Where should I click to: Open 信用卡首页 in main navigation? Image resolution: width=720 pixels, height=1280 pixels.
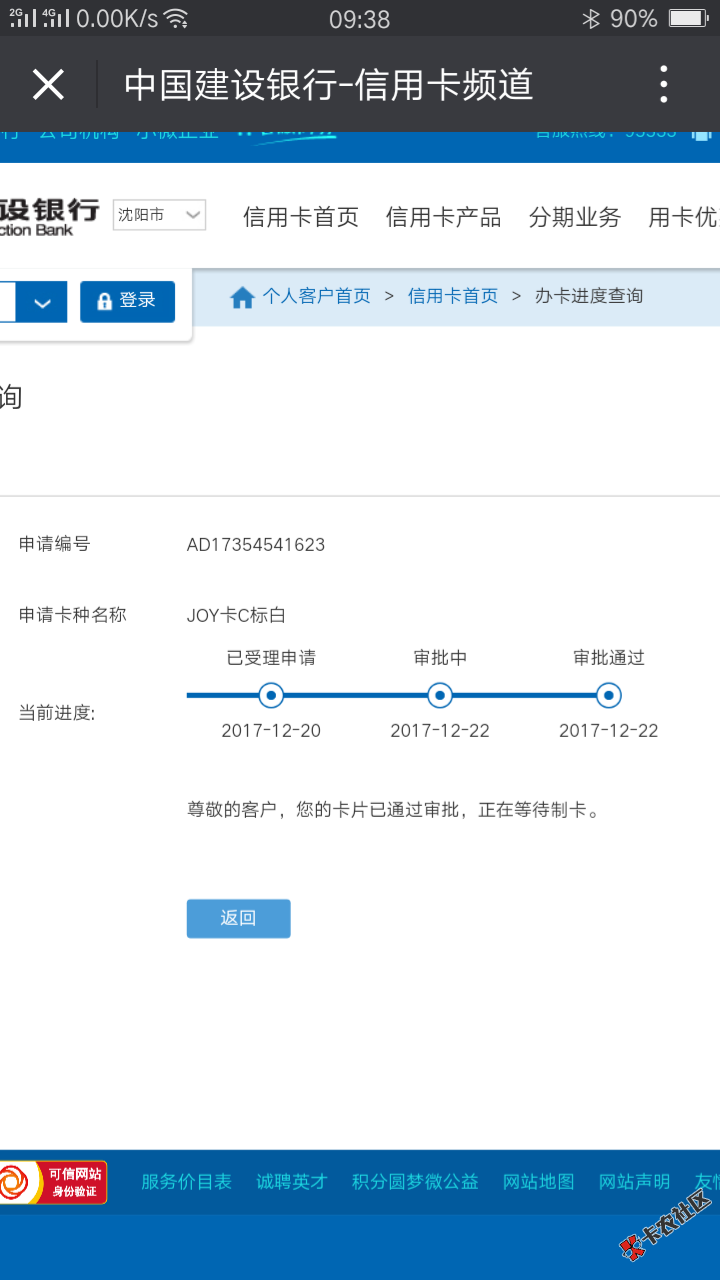tap(300, 217)
